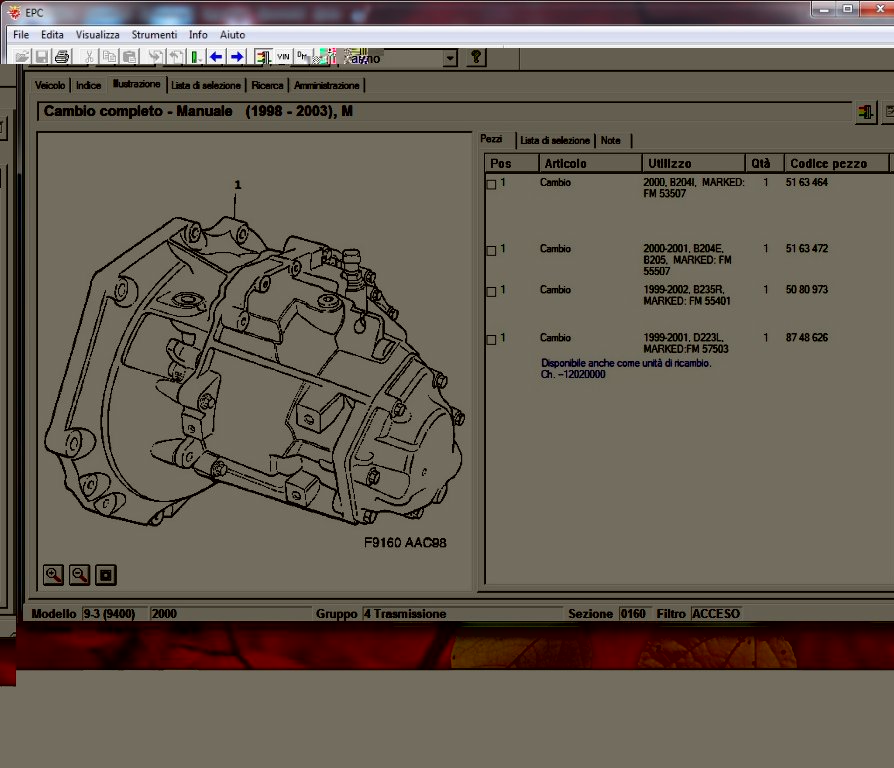Tick checkbox for part 50 80 973
Viewport: 894px width, 768px height.
[491, 291]
